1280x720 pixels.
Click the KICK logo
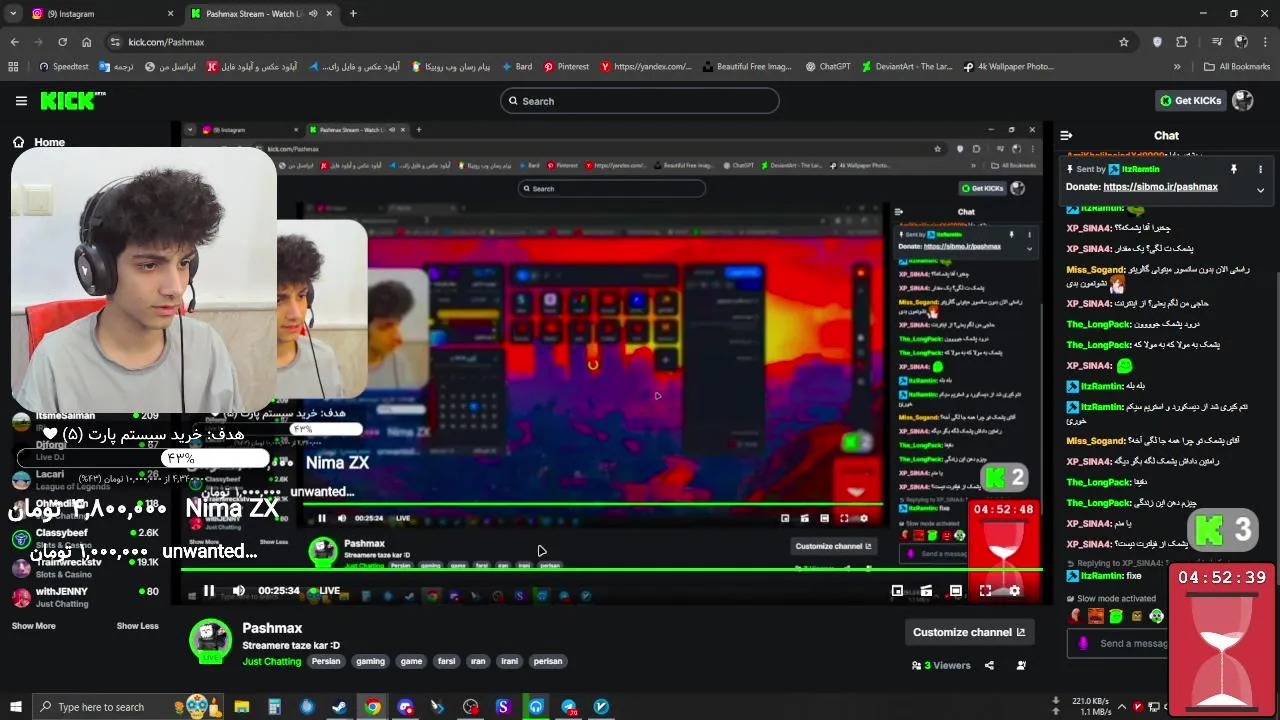click(x=72, y=101)
